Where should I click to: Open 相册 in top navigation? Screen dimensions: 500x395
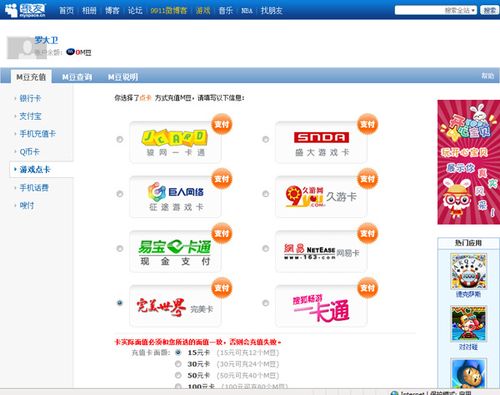(x=89, y=10)
